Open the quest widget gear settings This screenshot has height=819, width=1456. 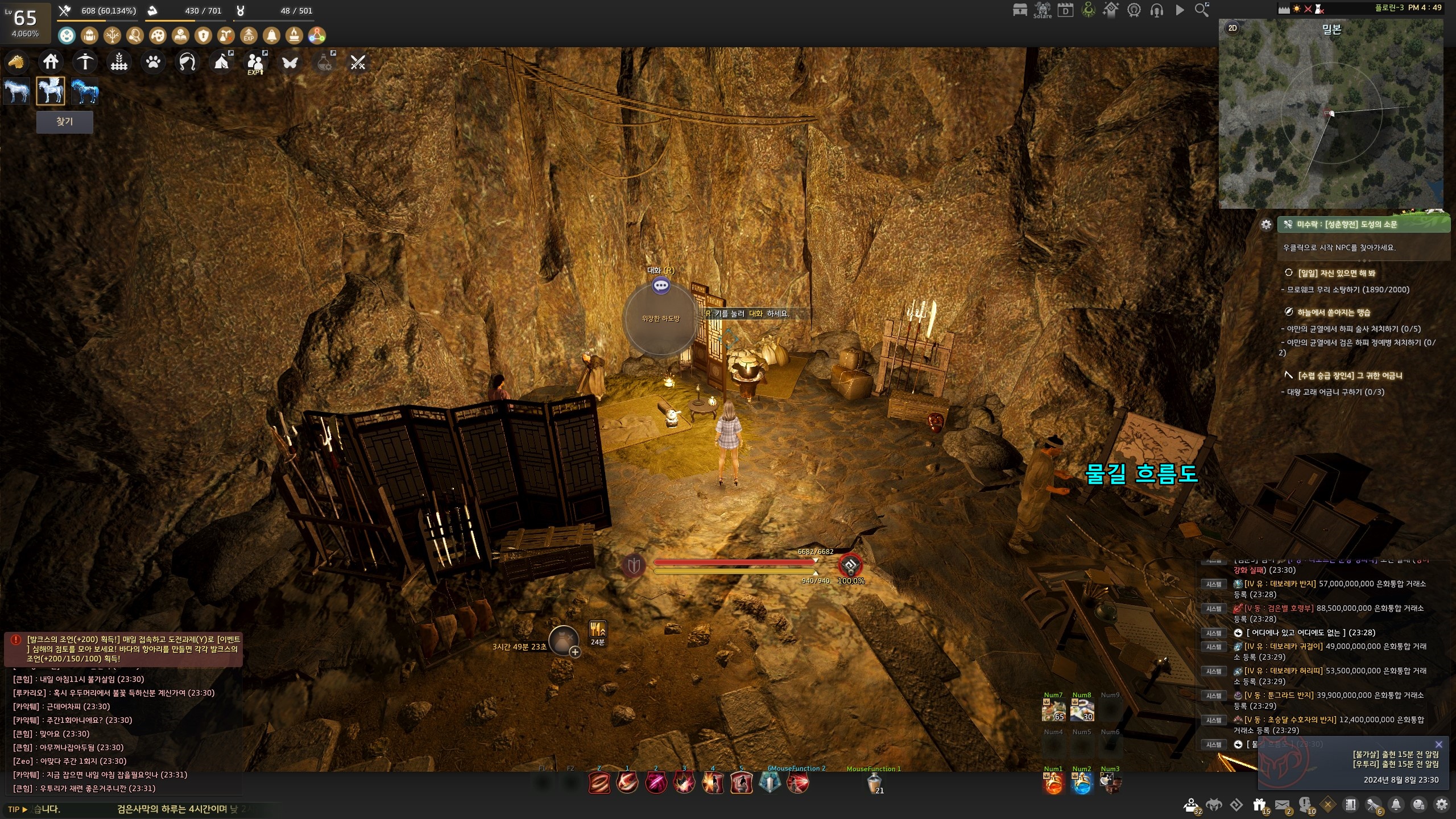pyautogui.click(x=1266, y=225)
